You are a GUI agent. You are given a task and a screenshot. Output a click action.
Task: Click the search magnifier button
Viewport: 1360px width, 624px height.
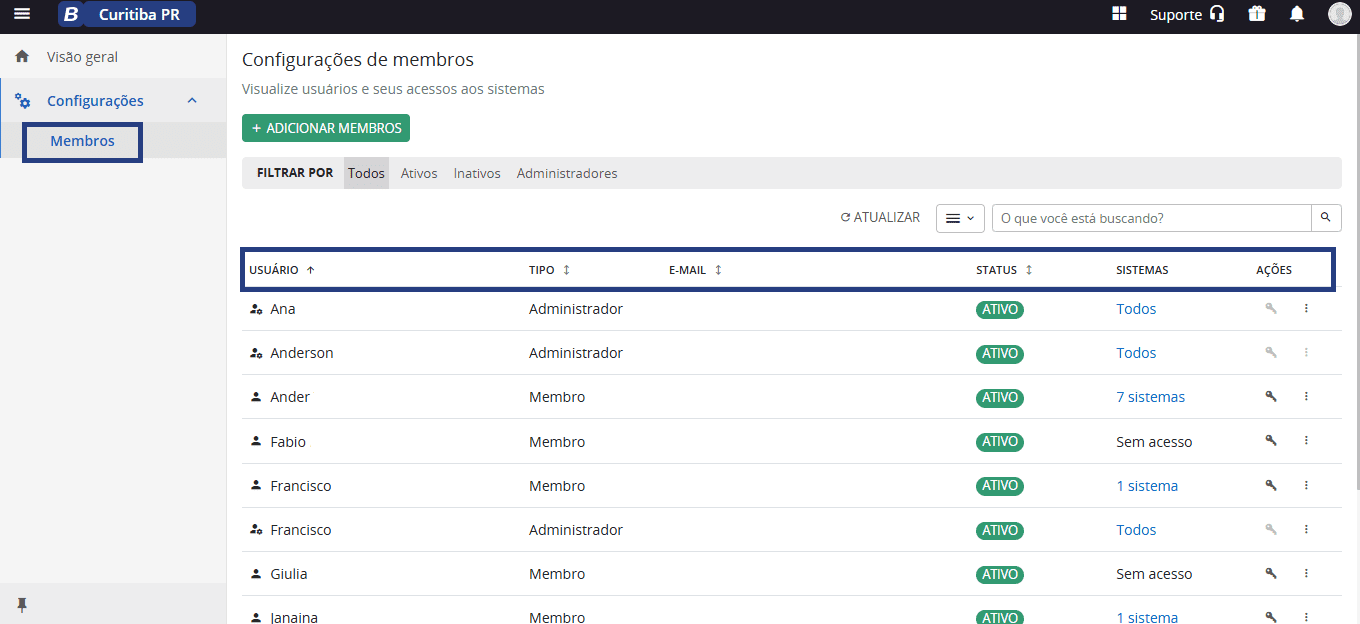coord(1326,218)
